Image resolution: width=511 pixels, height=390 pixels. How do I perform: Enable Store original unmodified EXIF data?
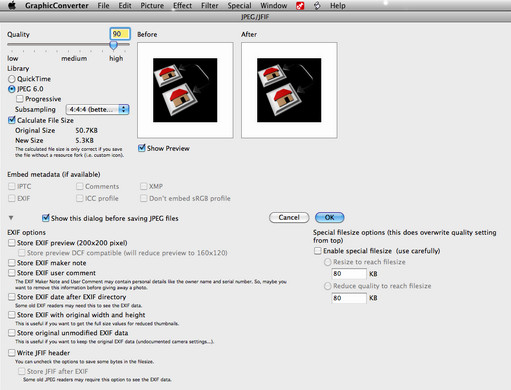pos(12,333)
